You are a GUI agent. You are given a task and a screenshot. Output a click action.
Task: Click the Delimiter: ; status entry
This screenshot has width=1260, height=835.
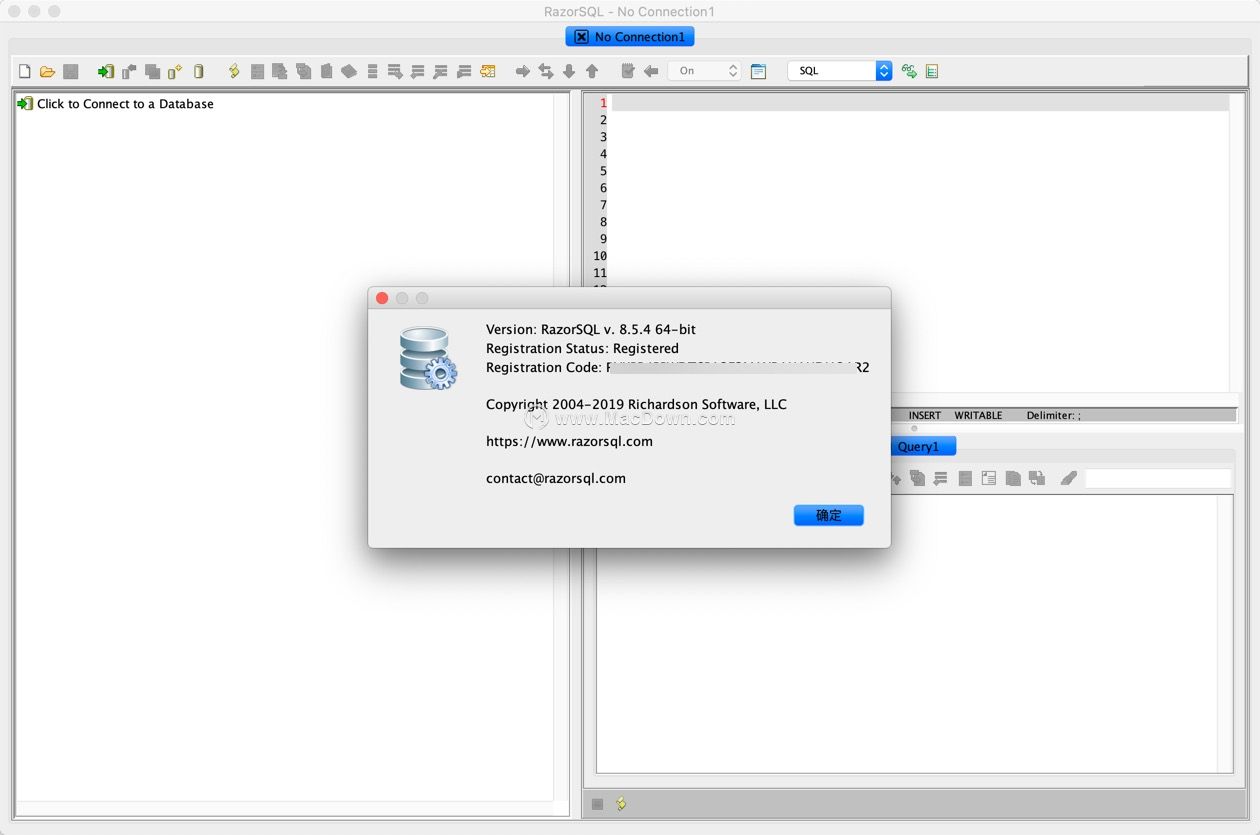pyautogui.click(x=1054, y=415)
